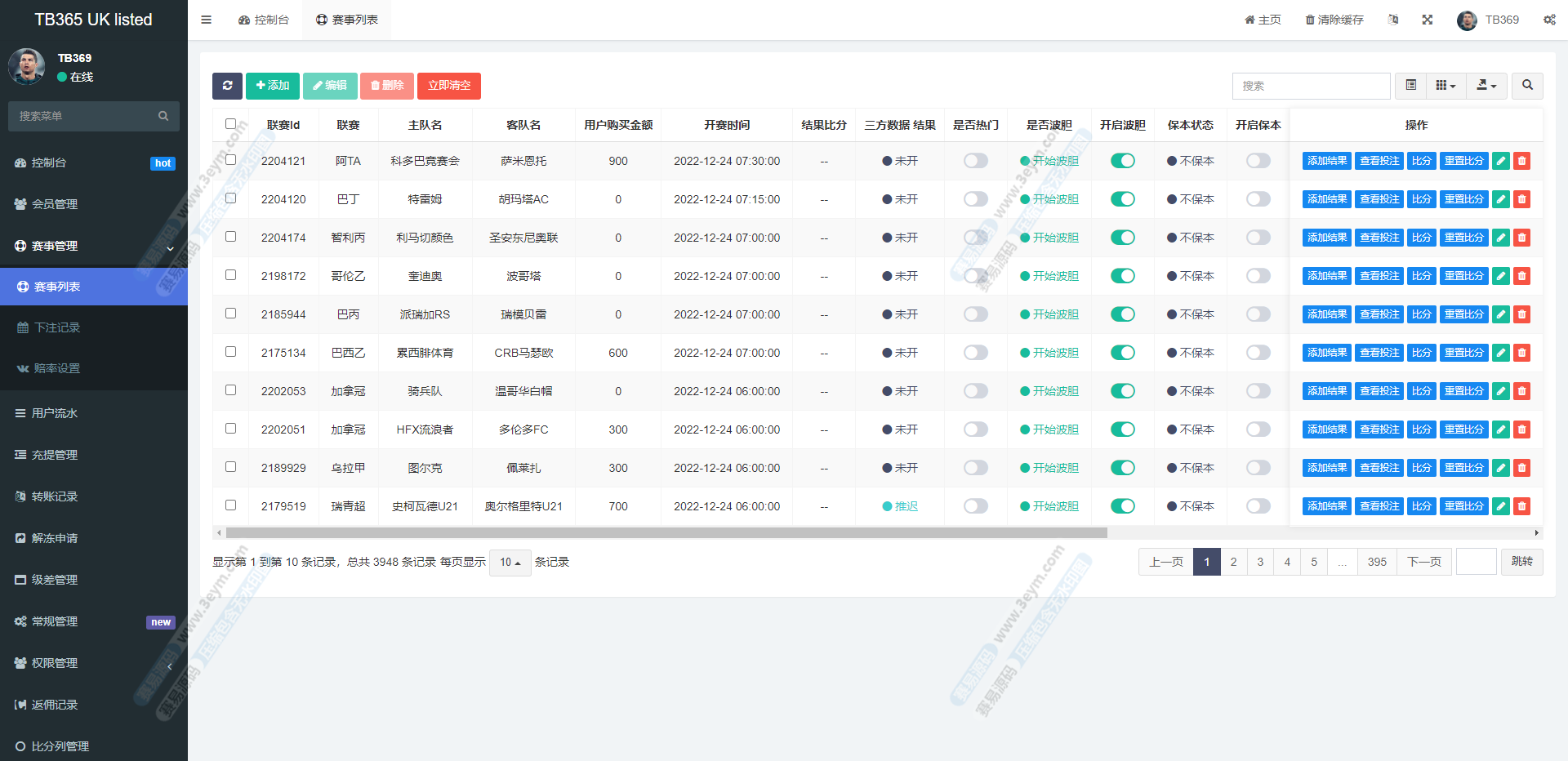Click the fullscreen icon in the top bar

pyautogui.click(x=1427, y=20)
